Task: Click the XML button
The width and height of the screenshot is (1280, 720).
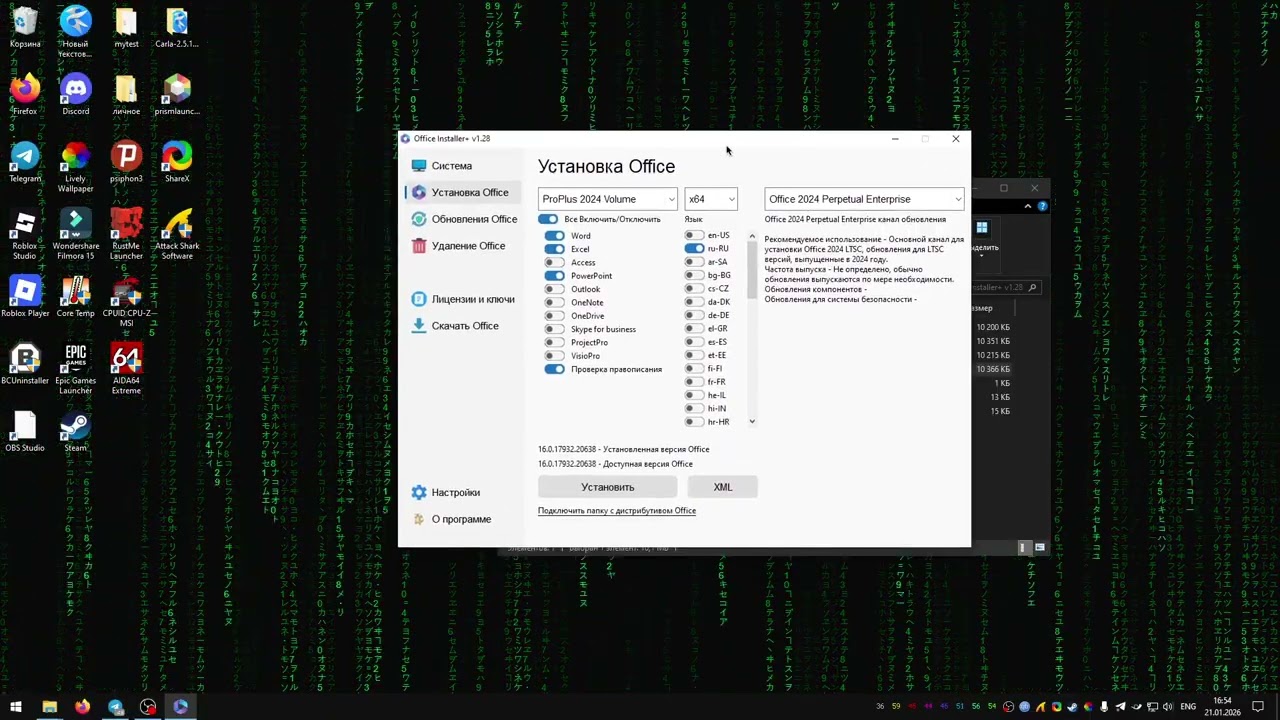Action: tap(723, 487)
